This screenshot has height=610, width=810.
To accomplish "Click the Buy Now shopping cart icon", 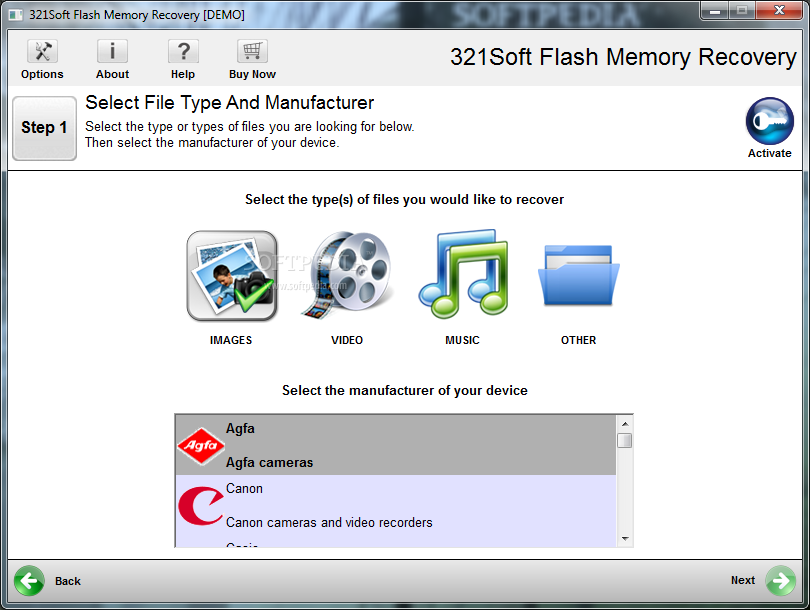I will point(252,51).
